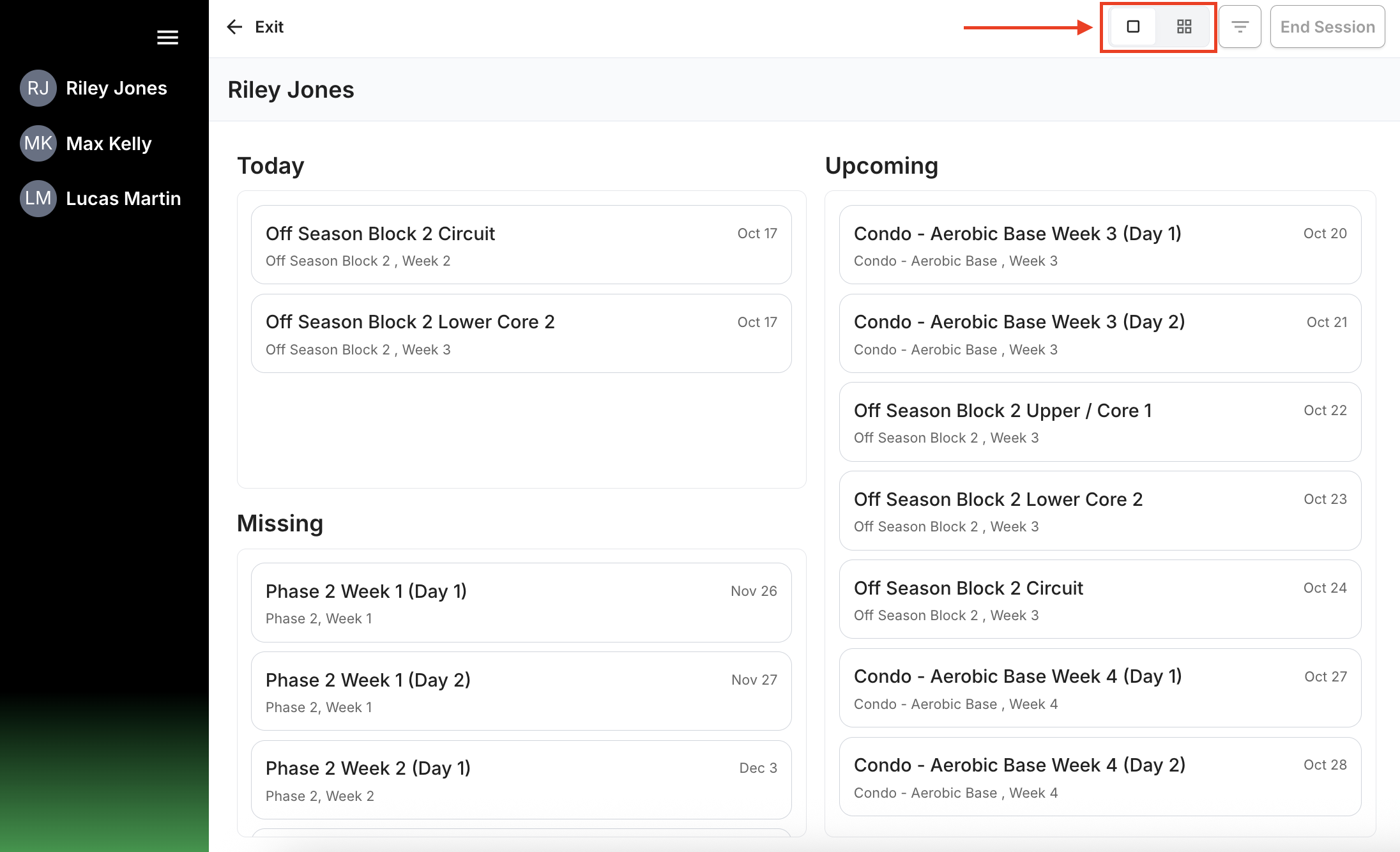This screenshot has width=1400, height=852.
Task: Click 'Phase 2, Week 2' subtitle
Action: [x=320, y=796]
